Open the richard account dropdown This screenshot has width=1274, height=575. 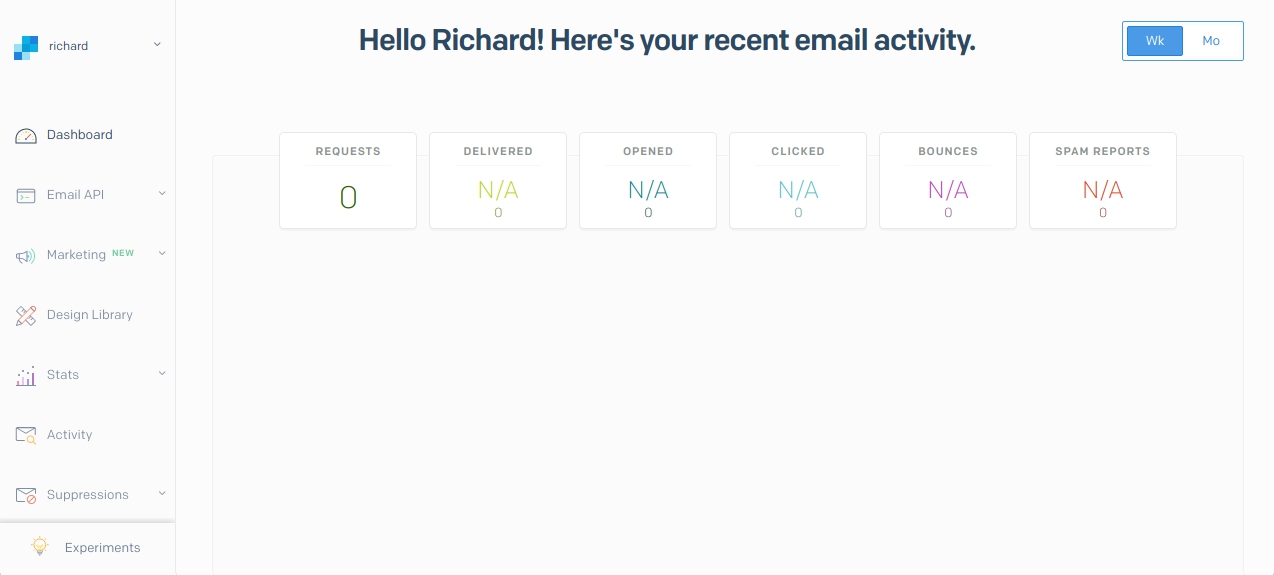pos(157,45)
